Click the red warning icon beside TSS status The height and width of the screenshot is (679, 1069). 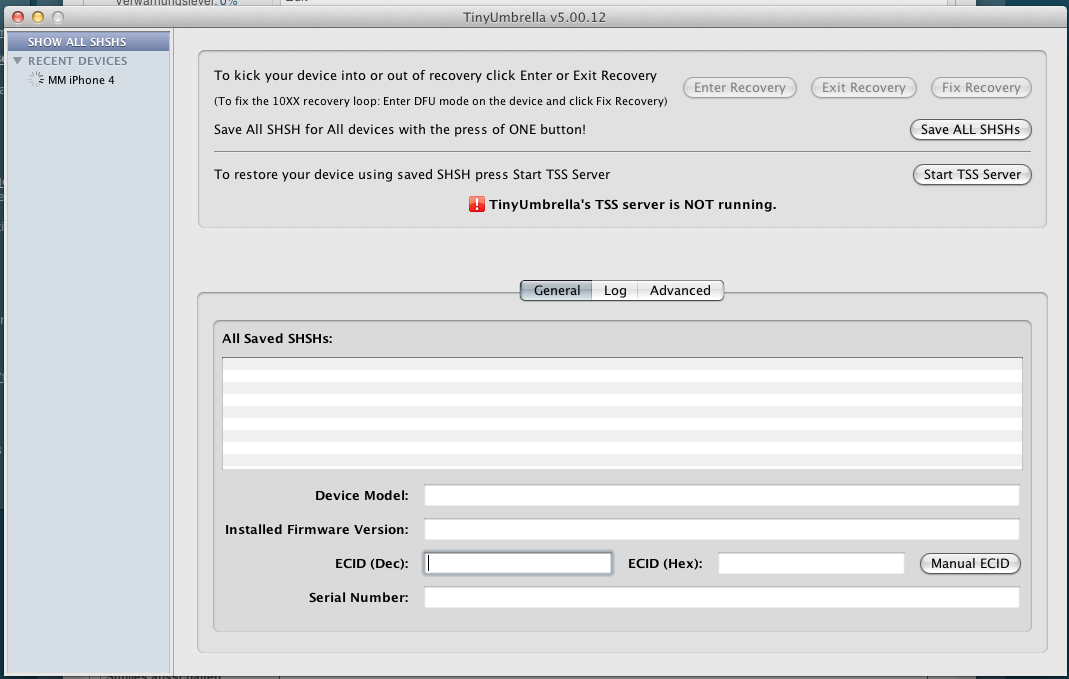(x=477, y=205)
